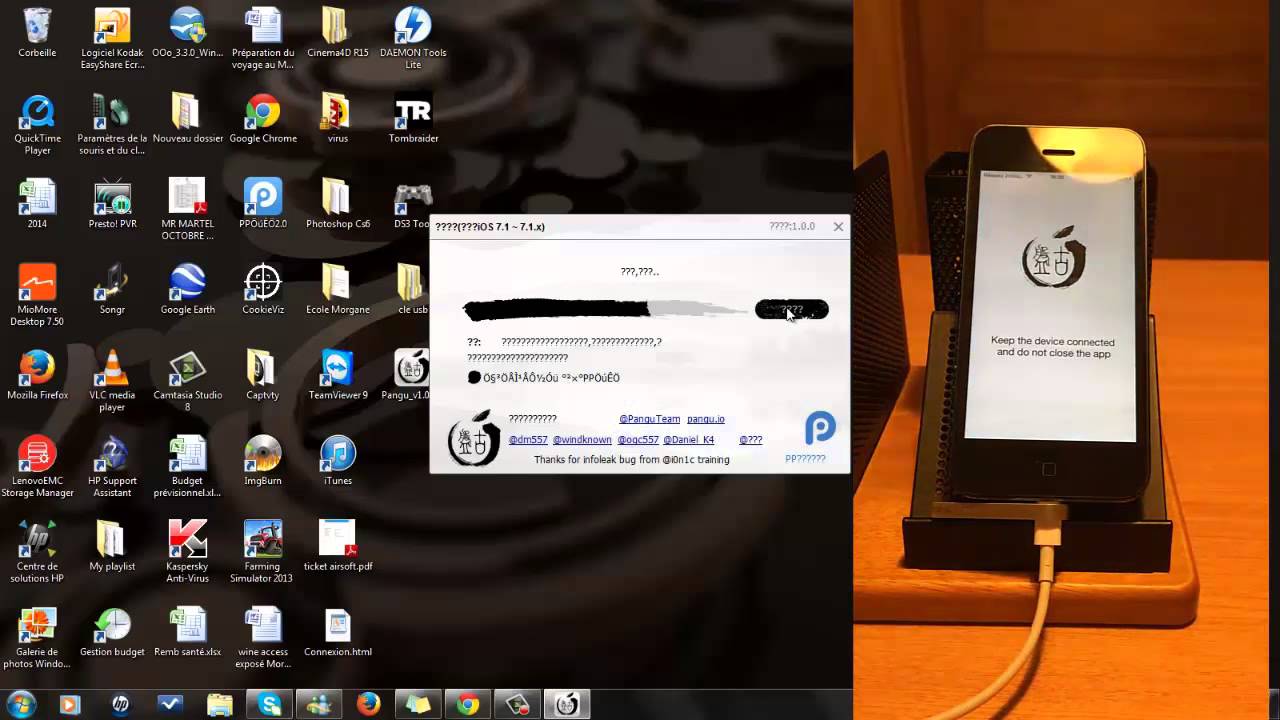Click Skype in the taskbar
Screen dimensions: 1280x720
(270, 704)
